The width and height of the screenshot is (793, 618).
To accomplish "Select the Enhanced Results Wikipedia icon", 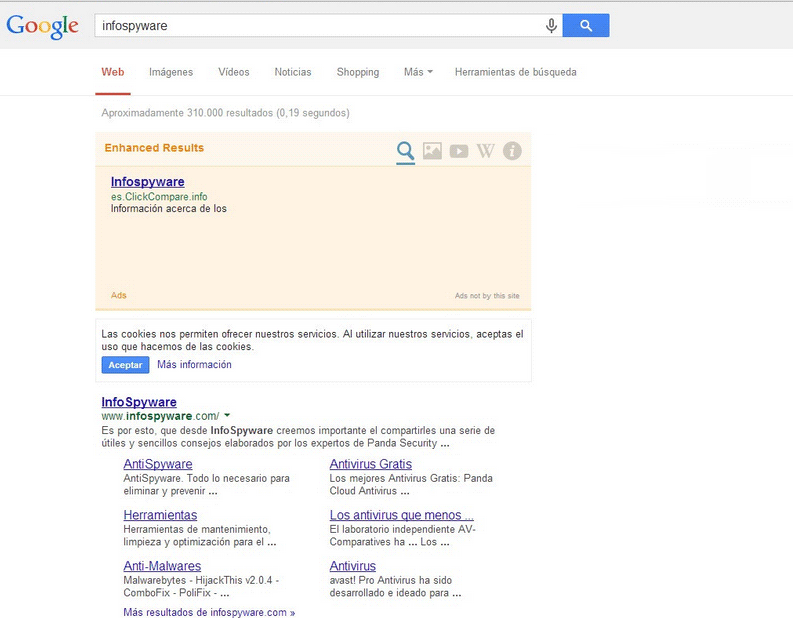I will point(486,151).
